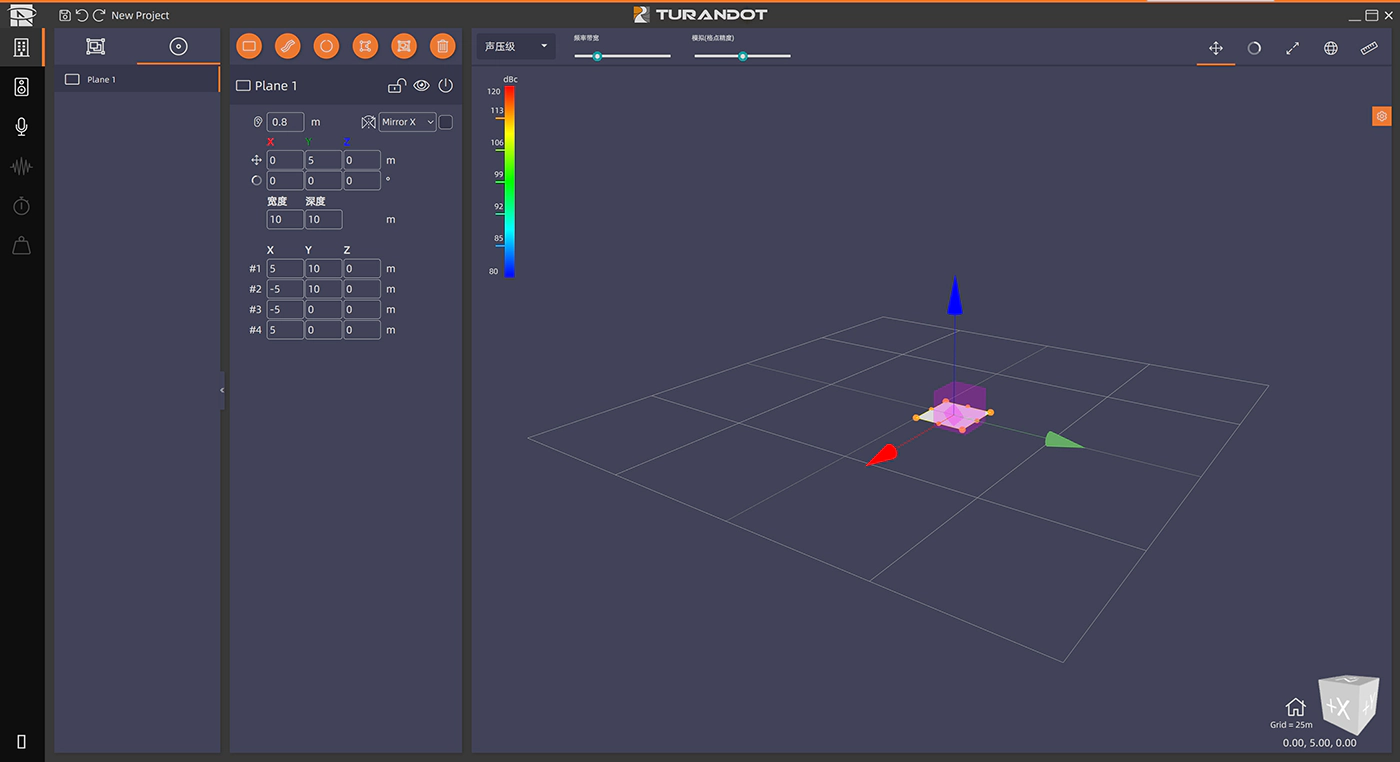Enable the Mirror X checkbox

click(446, 122)
